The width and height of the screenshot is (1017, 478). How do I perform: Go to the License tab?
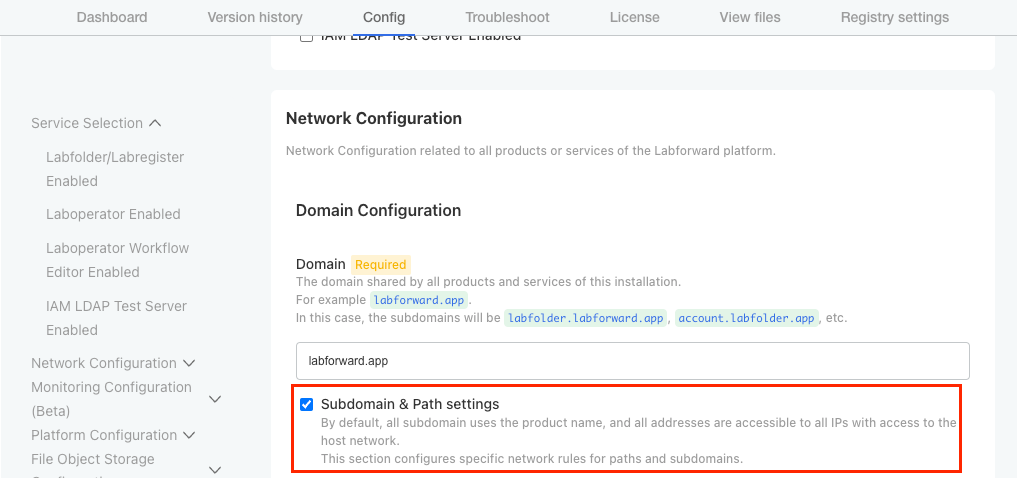click(x=634, y=18)
